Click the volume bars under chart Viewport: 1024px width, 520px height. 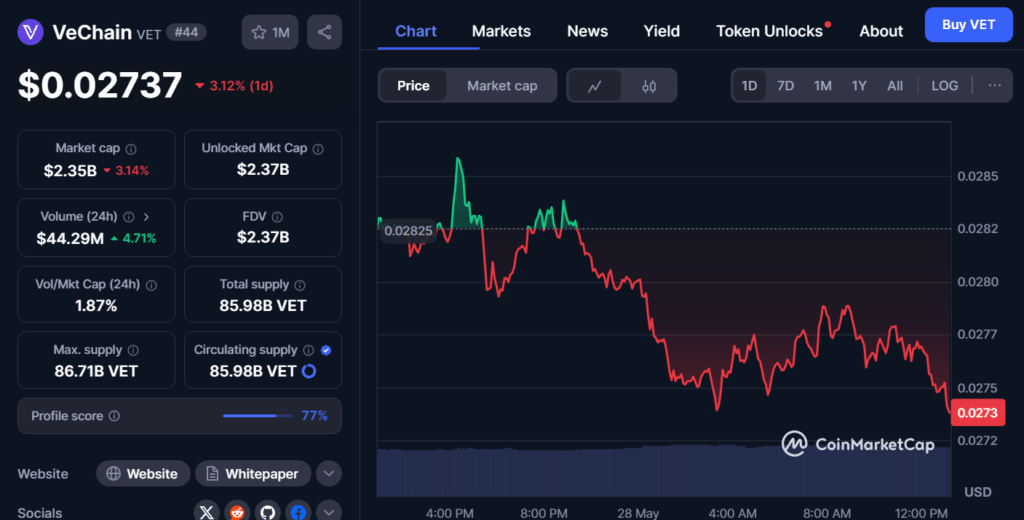(664, 470)
